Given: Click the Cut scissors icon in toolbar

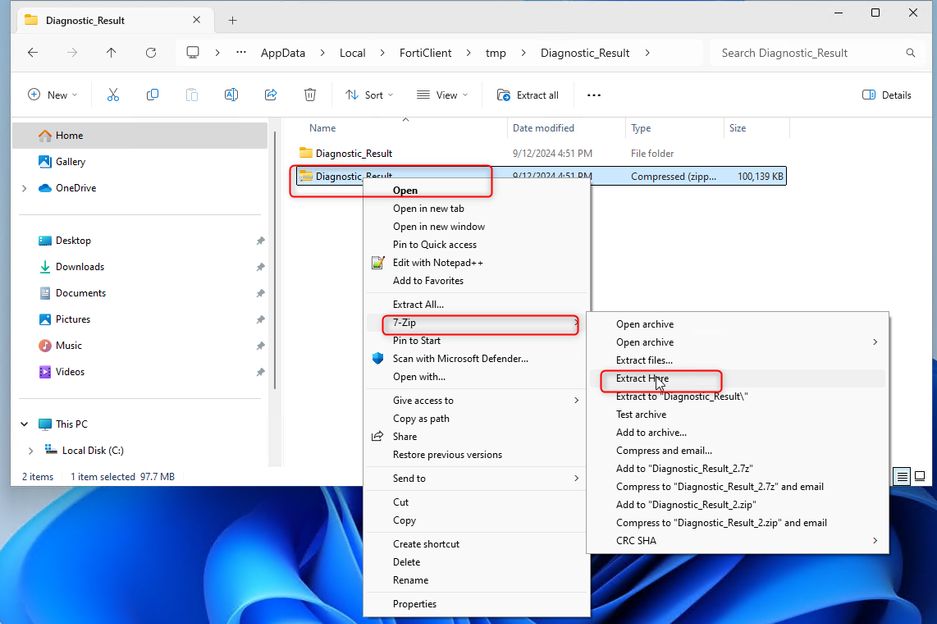Looking at the screenshot, I should click(113, 95).
